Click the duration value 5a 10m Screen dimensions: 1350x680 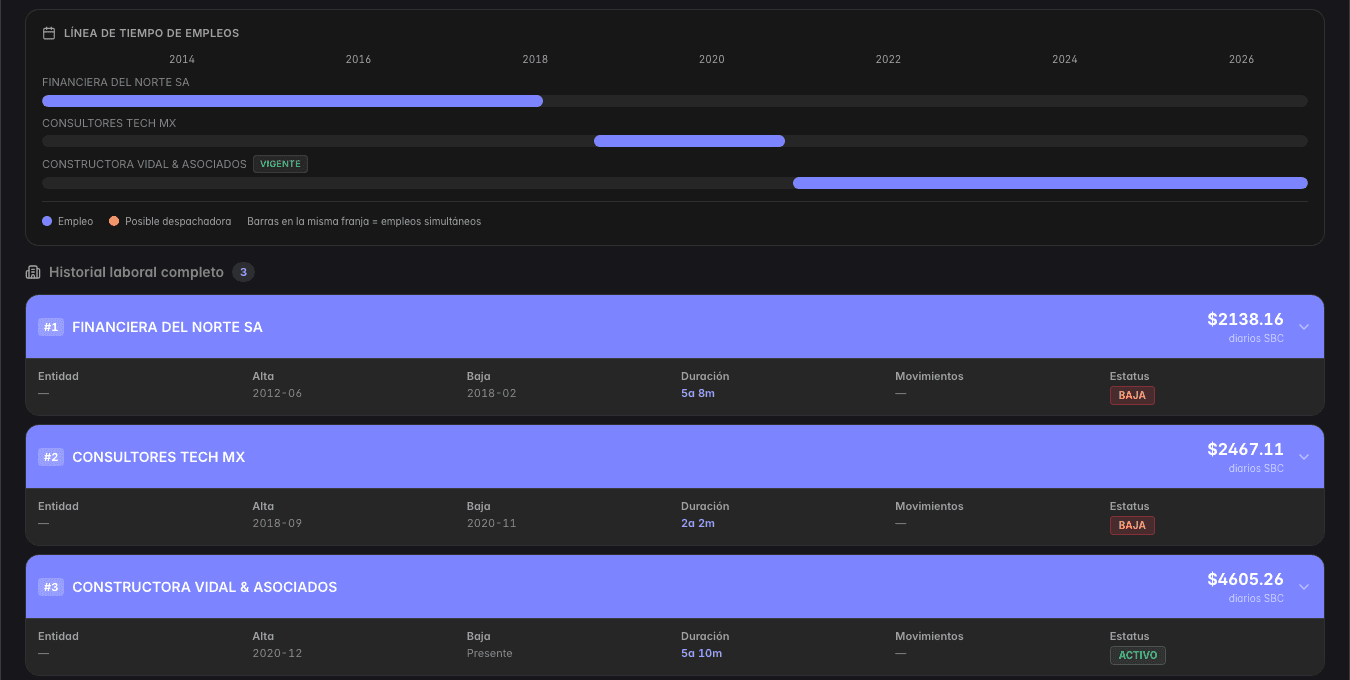click(x=702, y=654)
